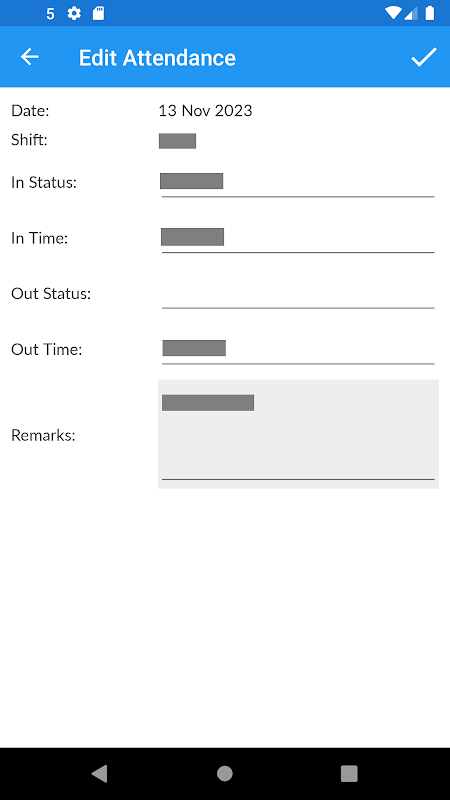Tap the date 13 Nov 2023
The height and width of the screenshot is (800, 450).
click(205, 111)
